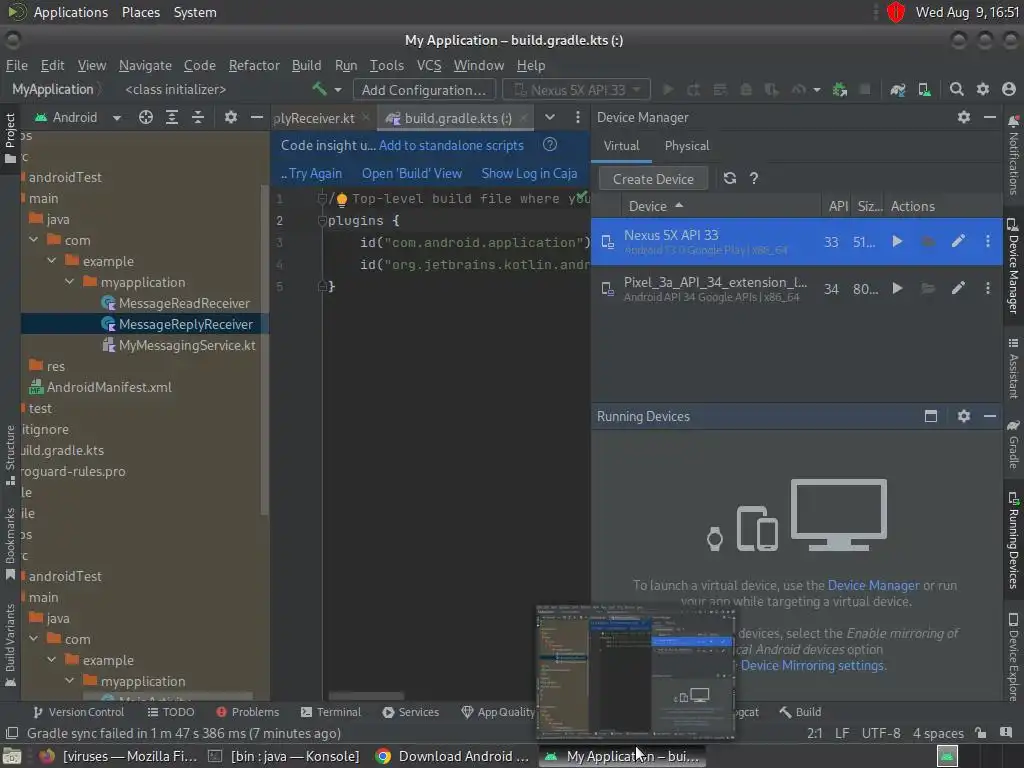Toggle Notifications side panel tab
This screenshot has width=1024, height=768.
click(1014, 155)
